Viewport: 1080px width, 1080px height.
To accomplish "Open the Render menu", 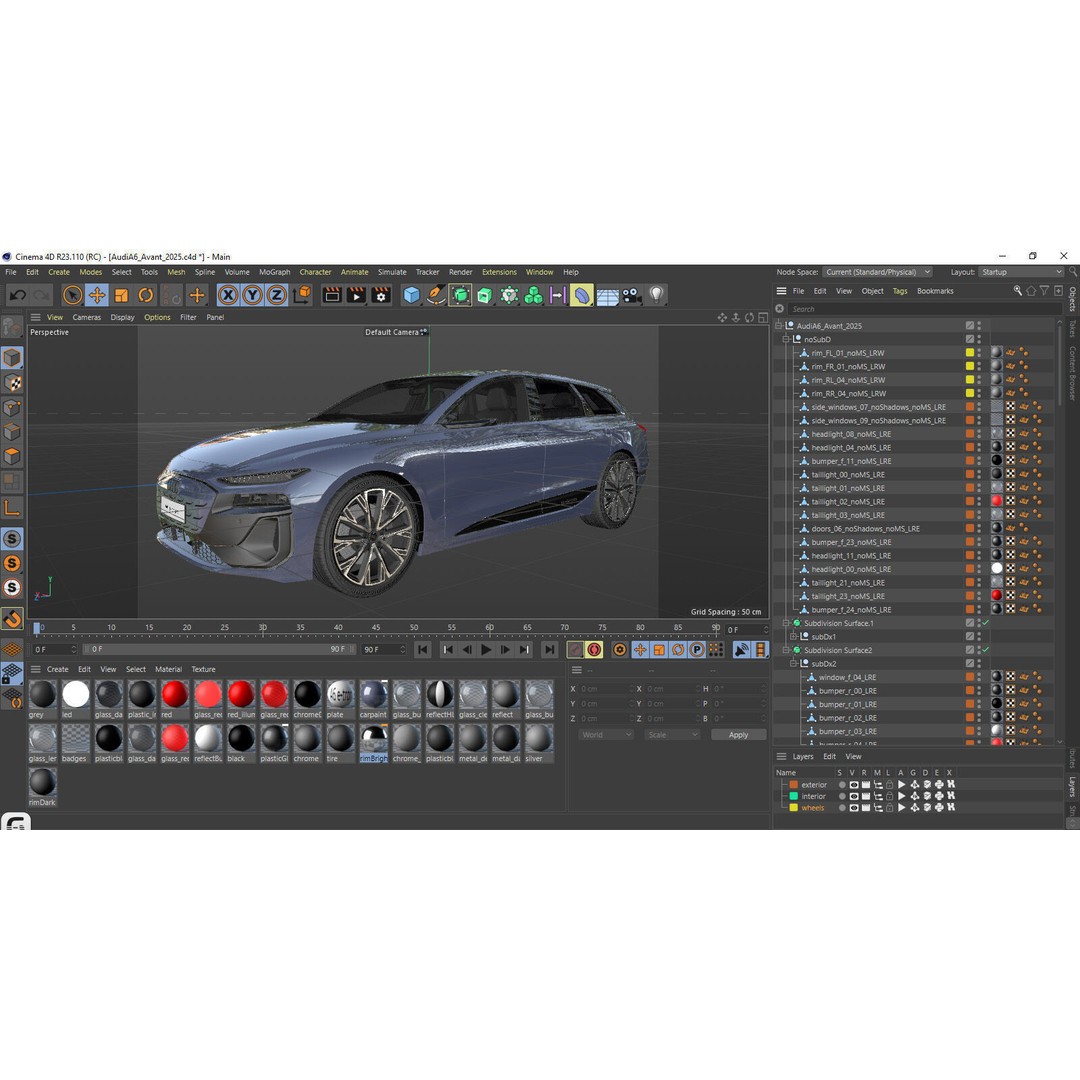I will click(460, 272).
